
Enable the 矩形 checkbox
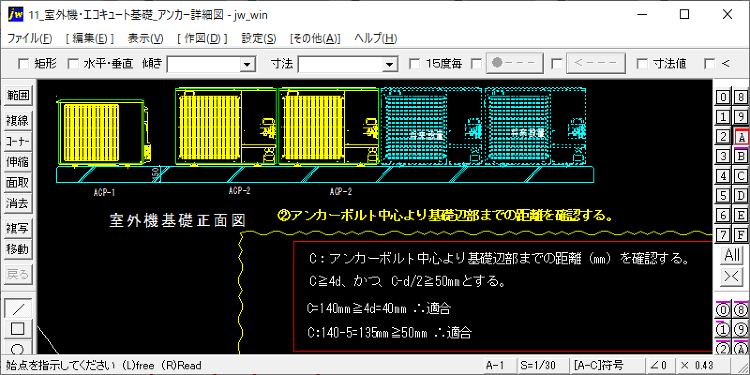[x=22, y=64]
